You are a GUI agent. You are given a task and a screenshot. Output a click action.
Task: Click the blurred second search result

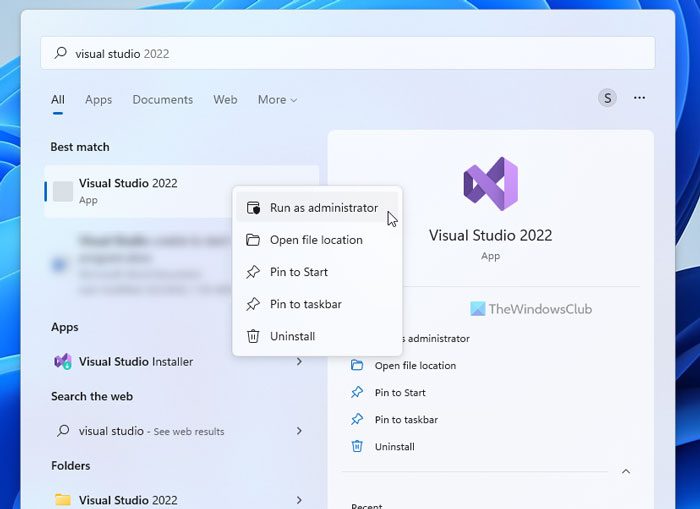[x=141, y=265]
